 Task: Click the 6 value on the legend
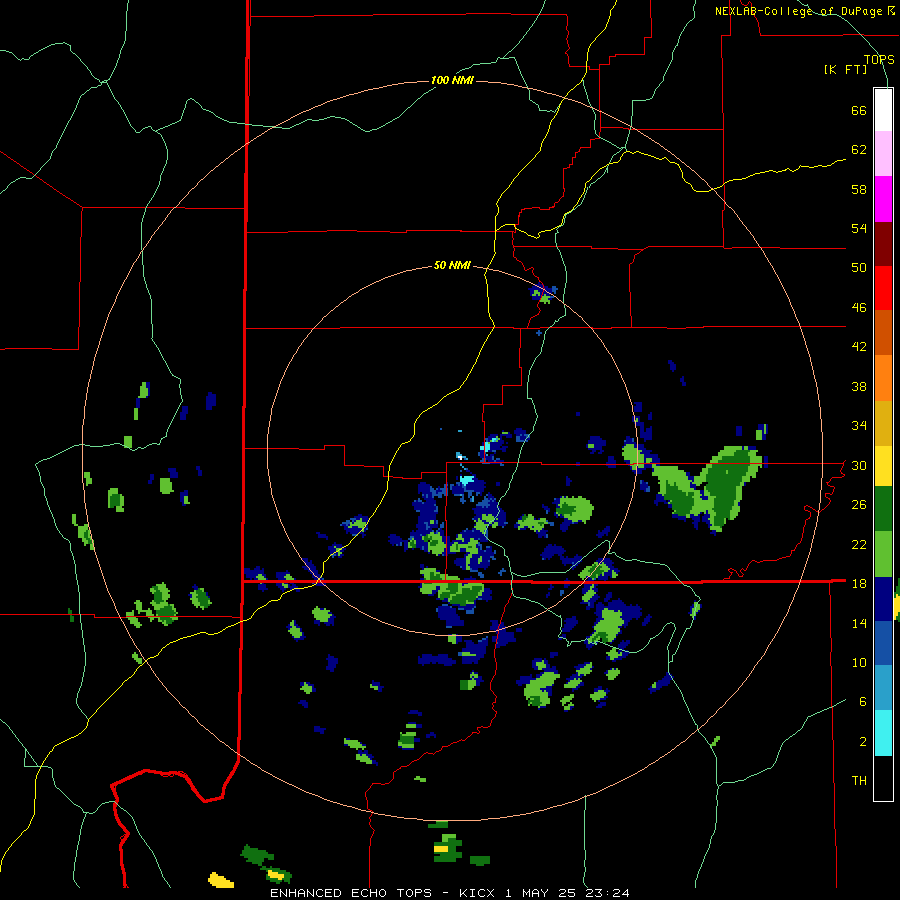(863, 701)
